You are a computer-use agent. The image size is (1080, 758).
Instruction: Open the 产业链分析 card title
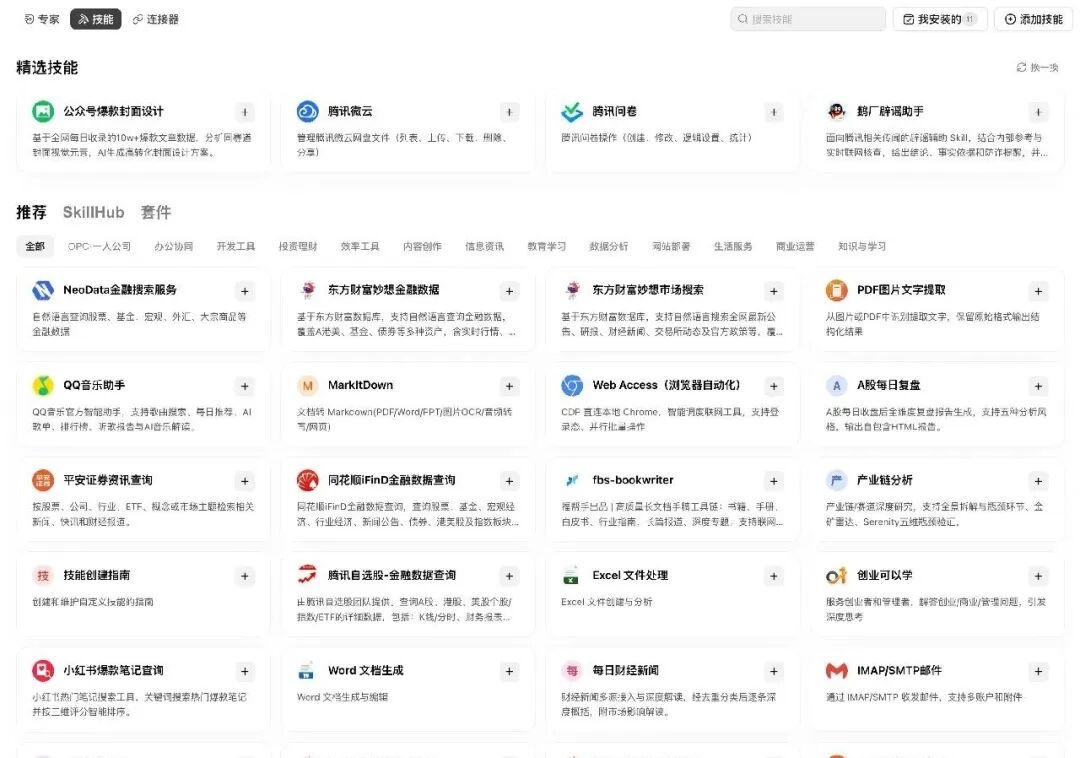[884, 480]
